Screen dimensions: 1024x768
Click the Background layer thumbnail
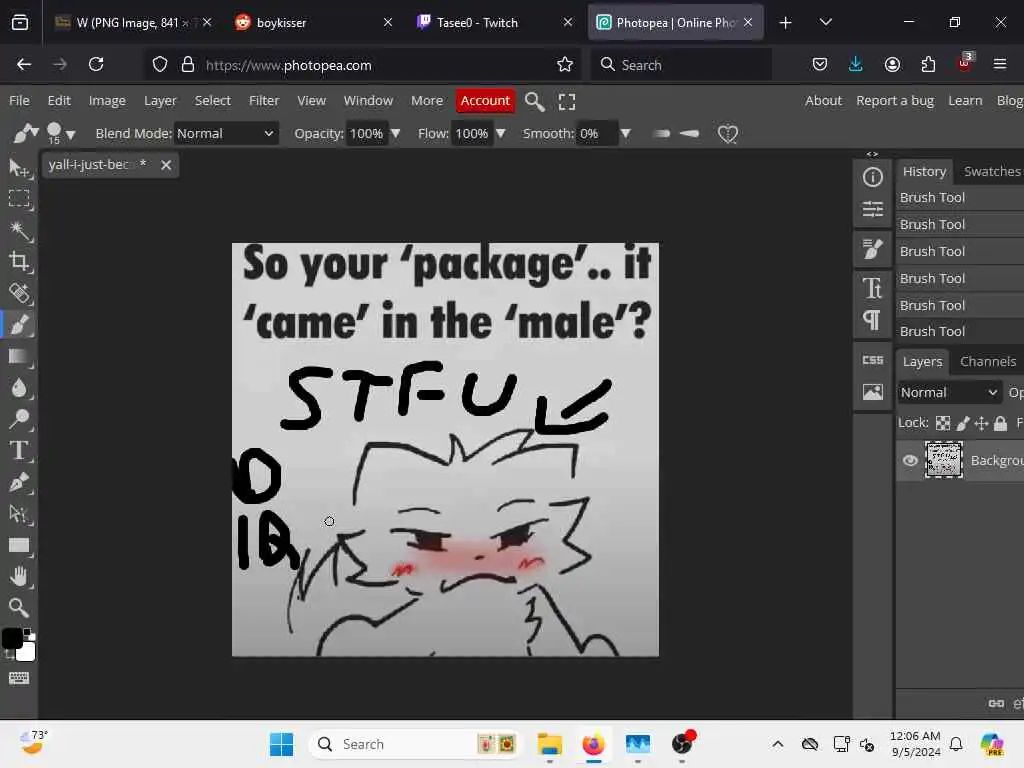click(x=944, y=460)
